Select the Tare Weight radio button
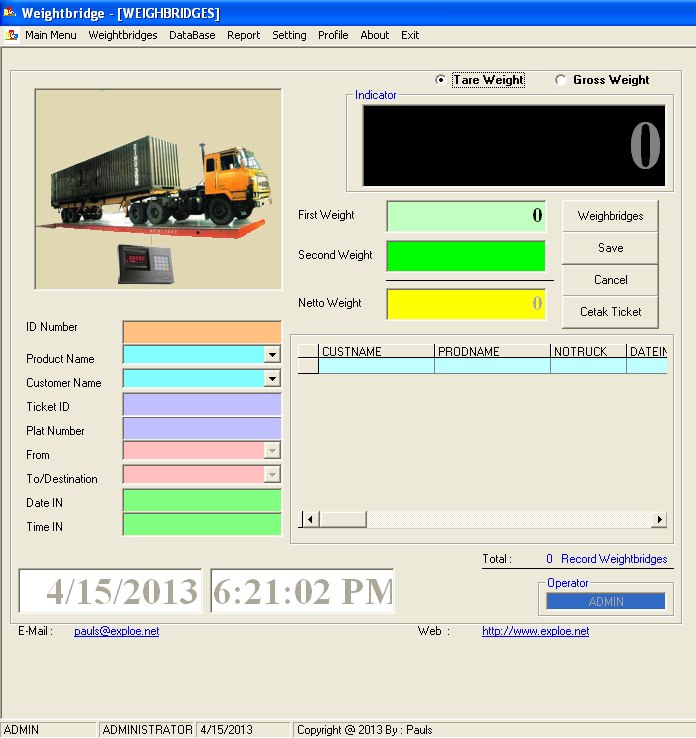Screen dimensions: 696x738 pyautogui.click(x=441, y=80)
